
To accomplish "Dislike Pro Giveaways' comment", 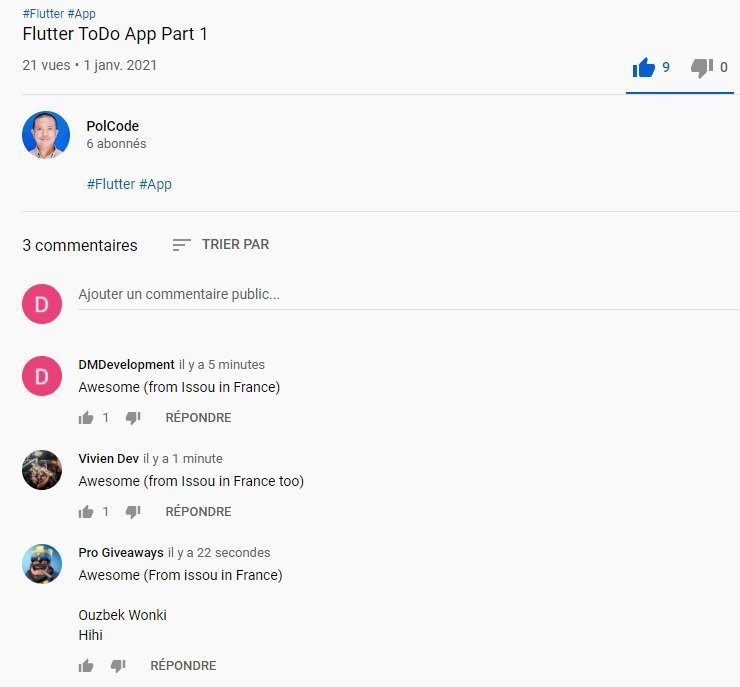I will pos(118,665).
